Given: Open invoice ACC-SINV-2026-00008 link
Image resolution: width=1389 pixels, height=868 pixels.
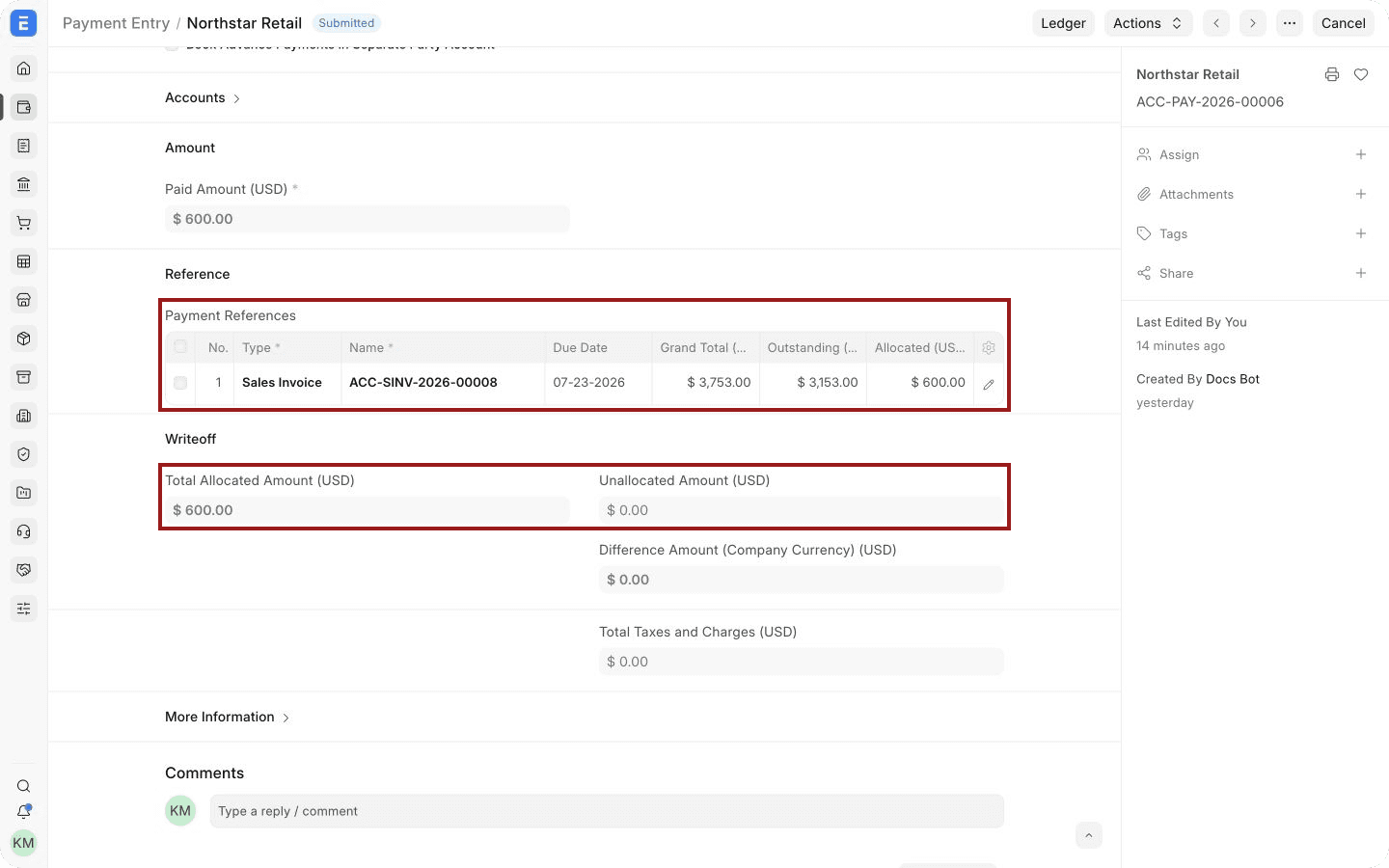Looking at the screenshot, I should pyautogui.click(x=423, y=382).
